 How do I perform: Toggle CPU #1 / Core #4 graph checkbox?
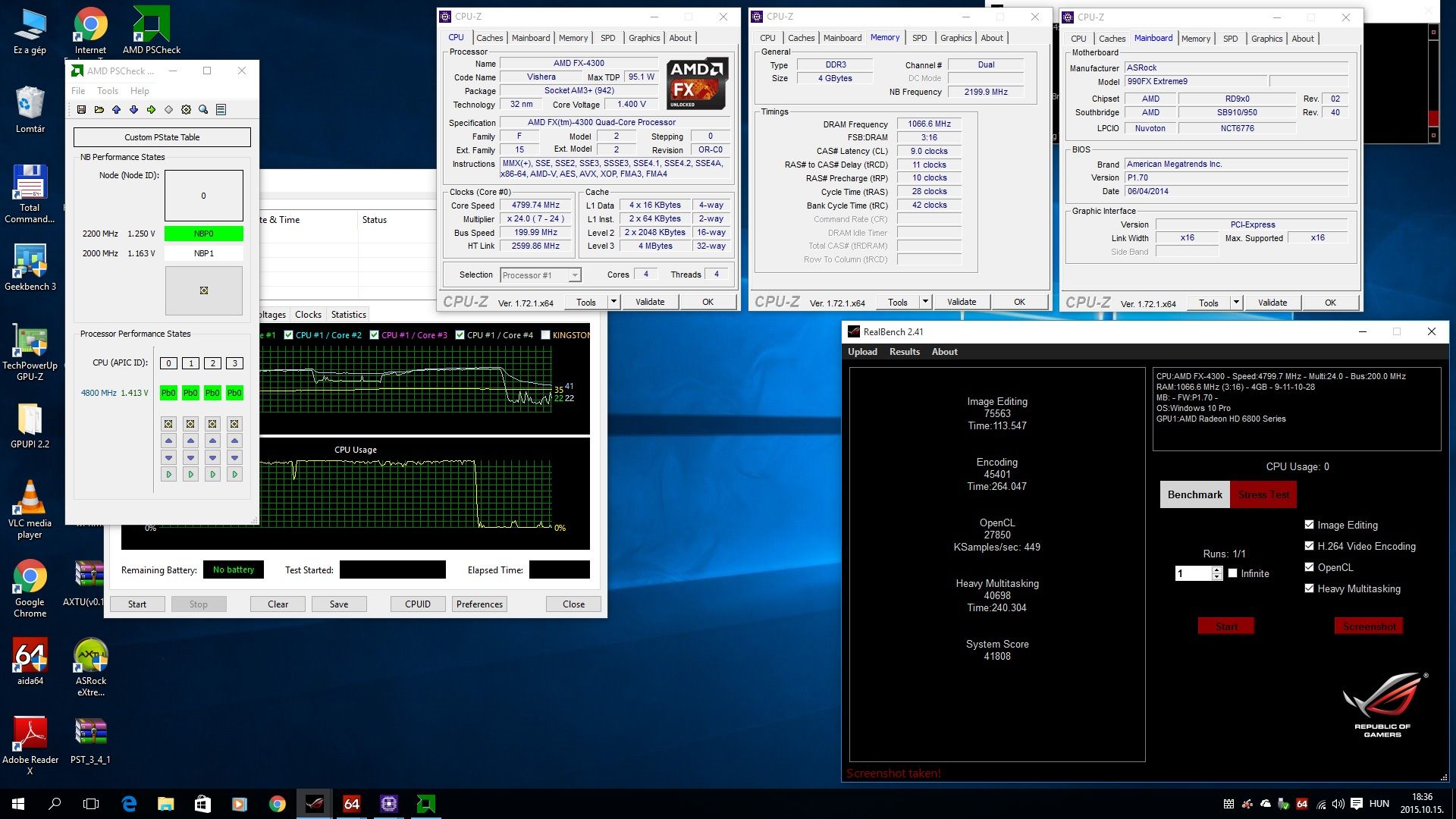coord(460,335)
